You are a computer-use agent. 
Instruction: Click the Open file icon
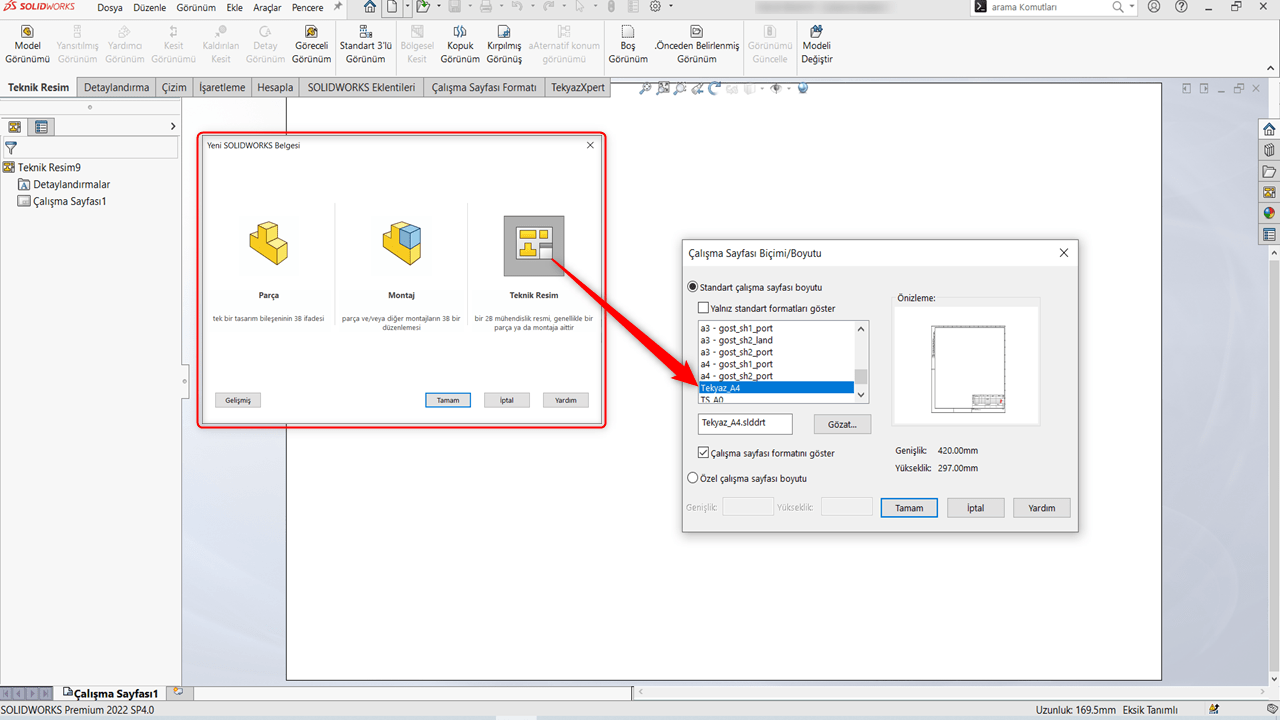point(423,7)
